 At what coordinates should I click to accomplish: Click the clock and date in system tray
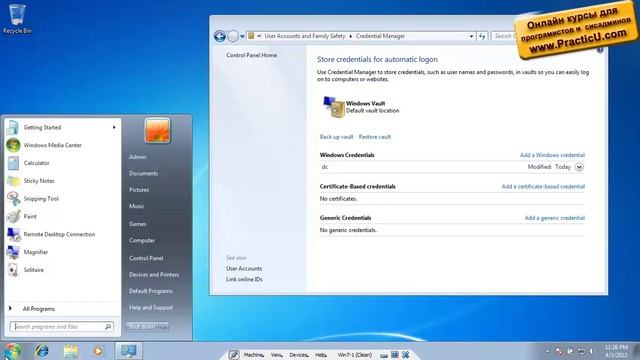pyautogui.click(x=616, y=351)
